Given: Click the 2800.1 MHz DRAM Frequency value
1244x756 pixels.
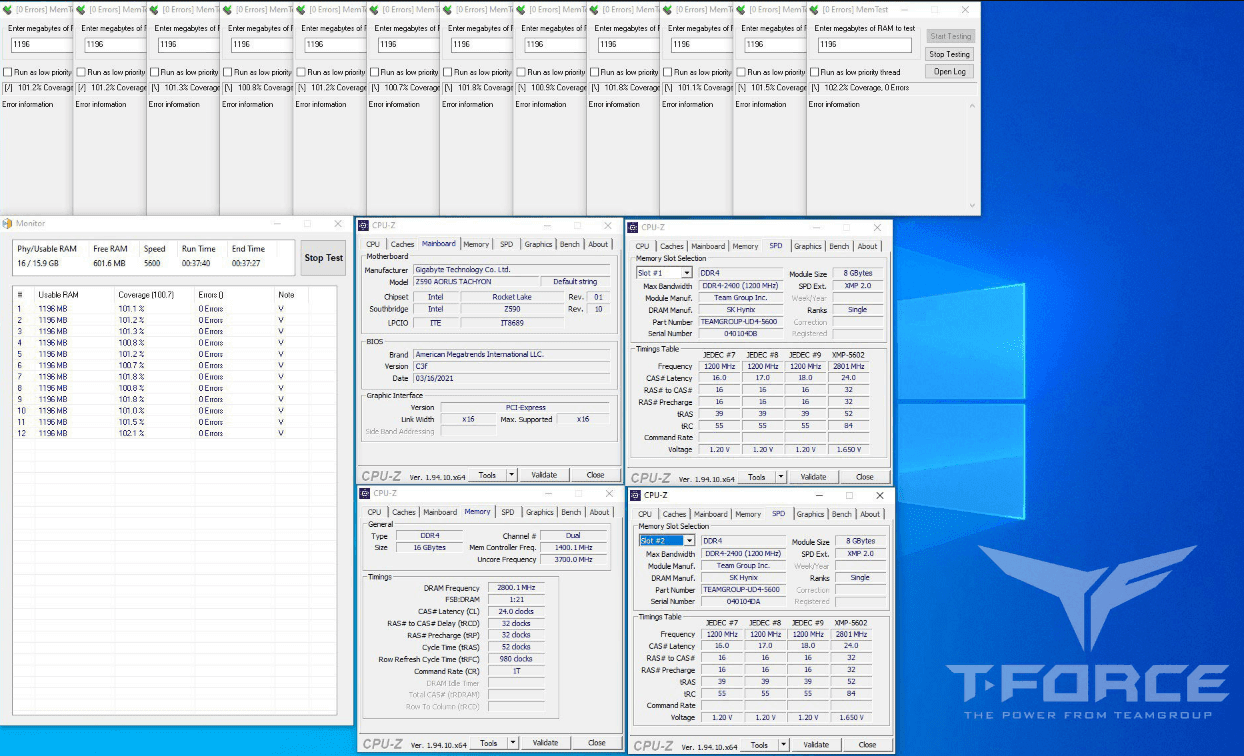Looking at the screenshot, I should click(516, 588).
